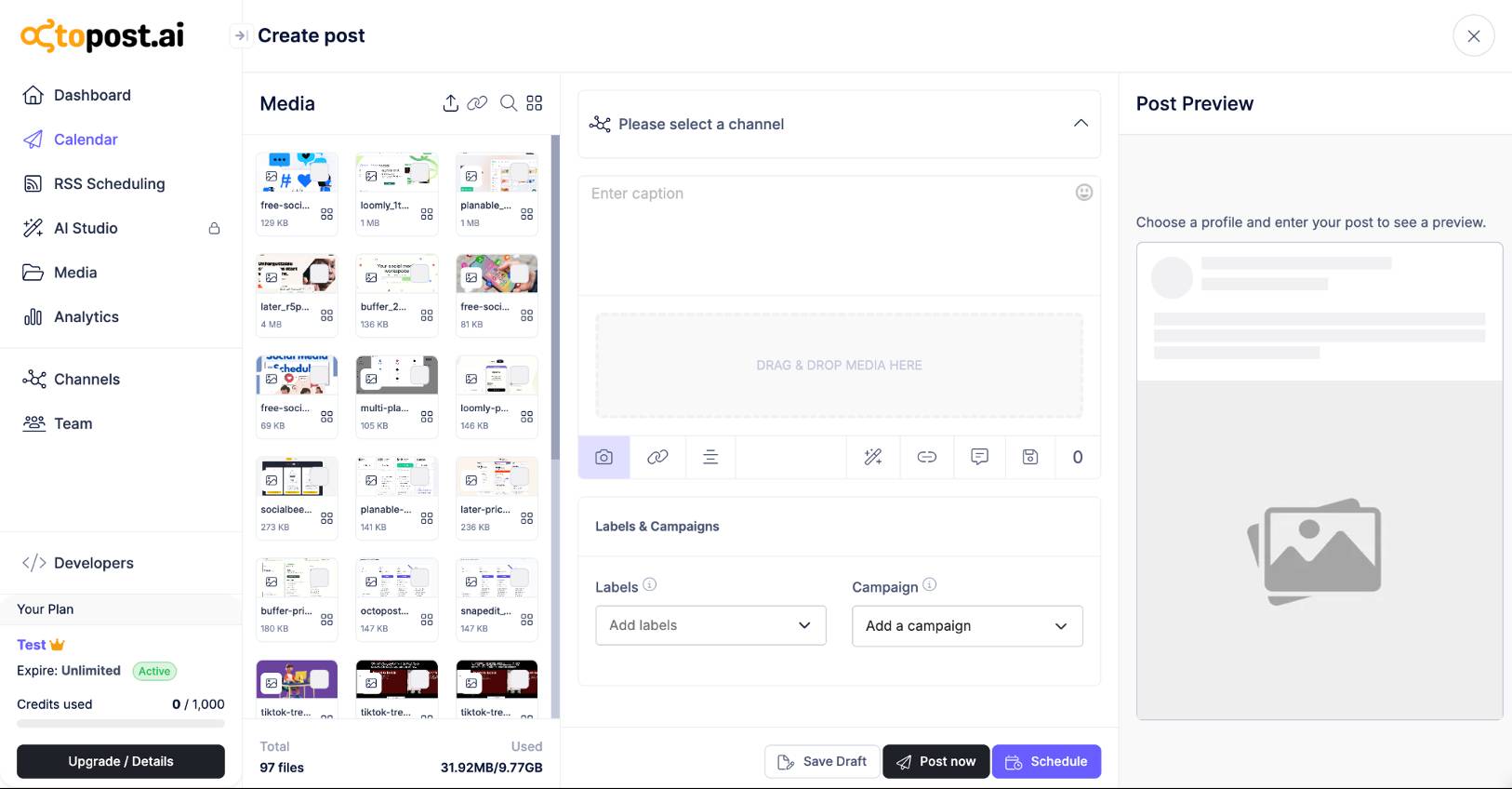Select the camera media tab in editor toolbar
The height and width of the screenshot is (789, 1512).
604,457
